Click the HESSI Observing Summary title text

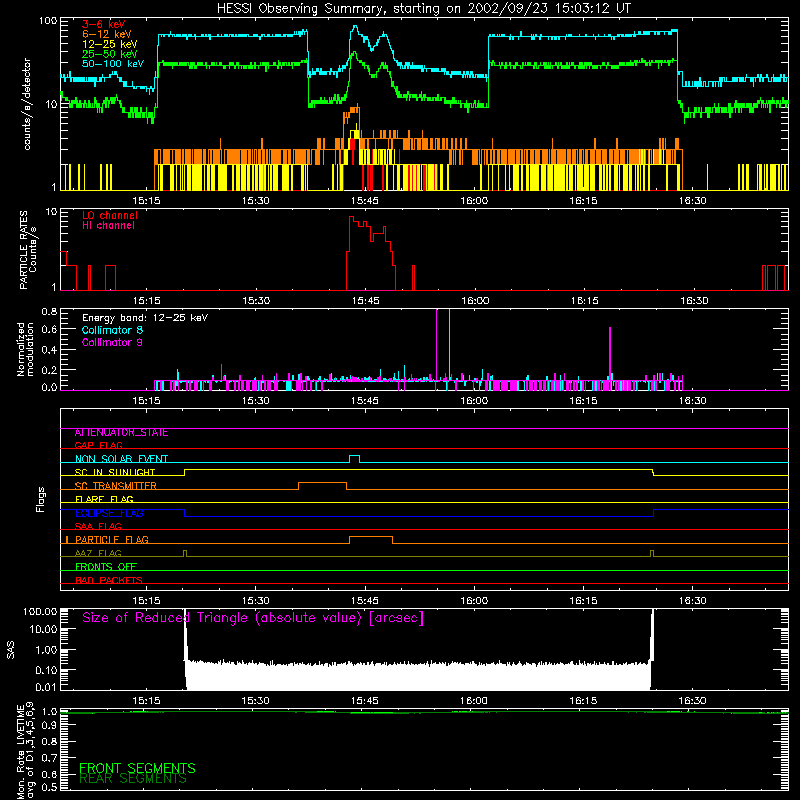coord(423,9)
